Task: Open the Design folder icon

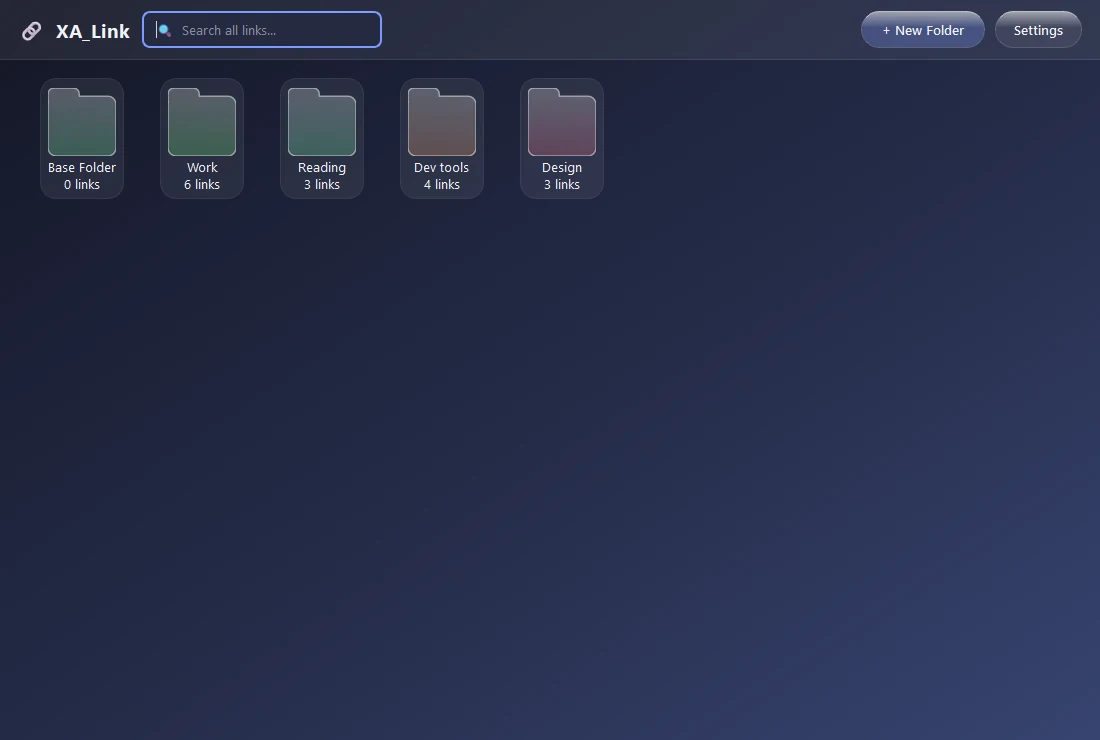Action: [562, 122]
